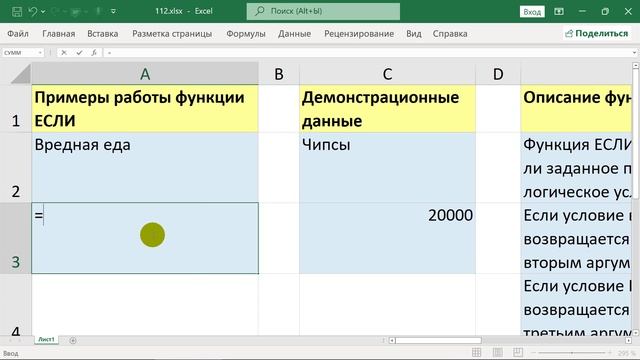Open the Разметка страницы tab
The height and width of the screenshot is (360, 640).
pyautogui.click(x=172, y=34)
